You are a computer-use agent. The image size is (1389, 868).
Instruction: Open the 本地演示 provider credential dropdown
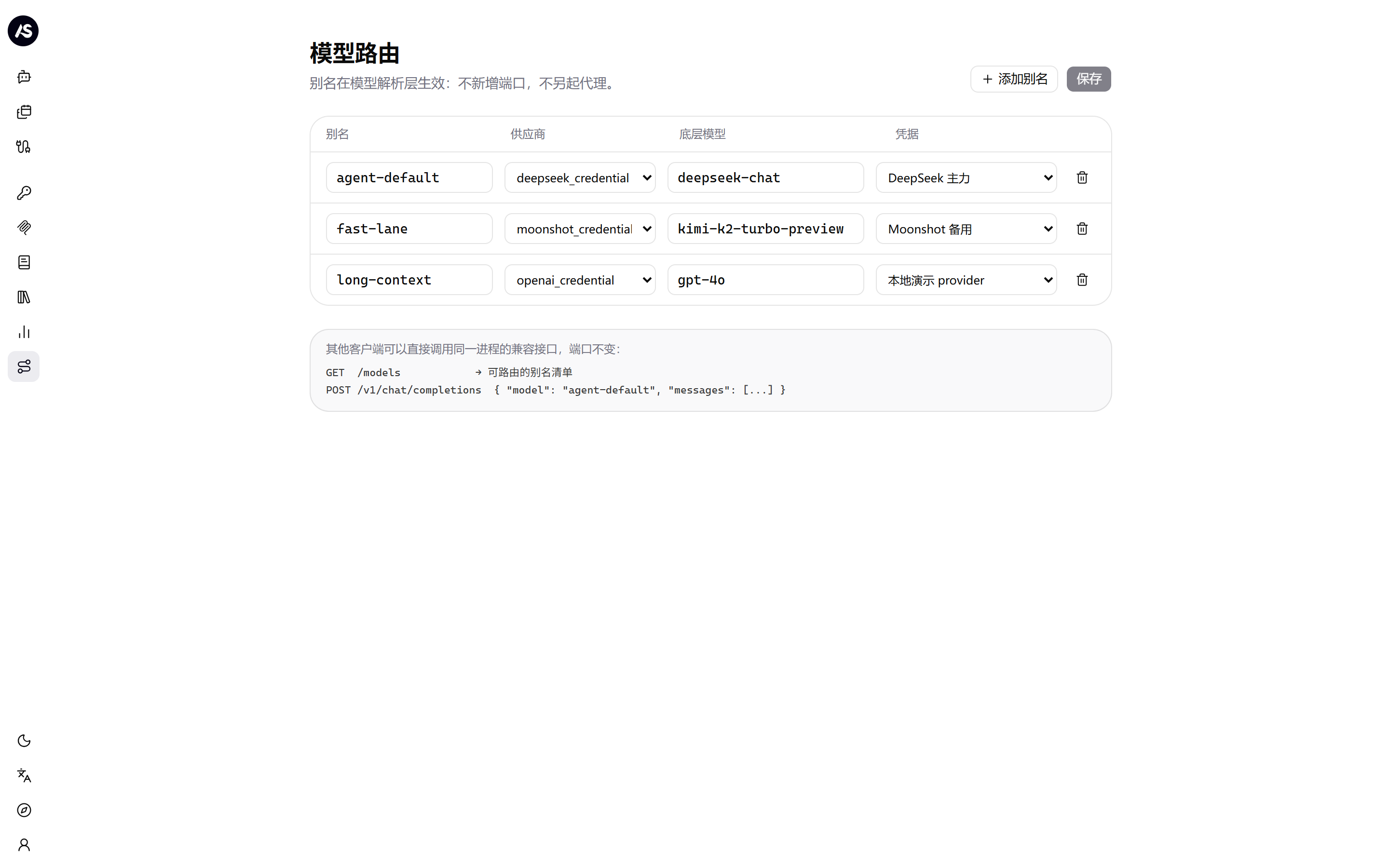coord(966,280)
